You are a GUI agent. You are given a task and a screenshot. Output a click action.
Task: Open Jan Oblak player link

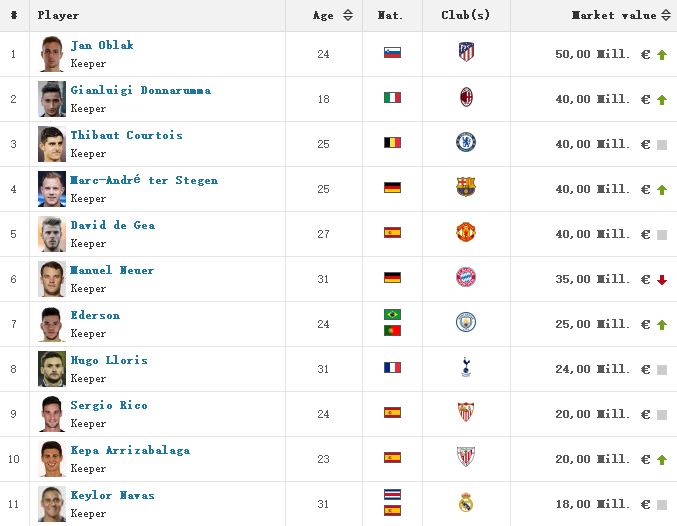(x=102, y=45)
